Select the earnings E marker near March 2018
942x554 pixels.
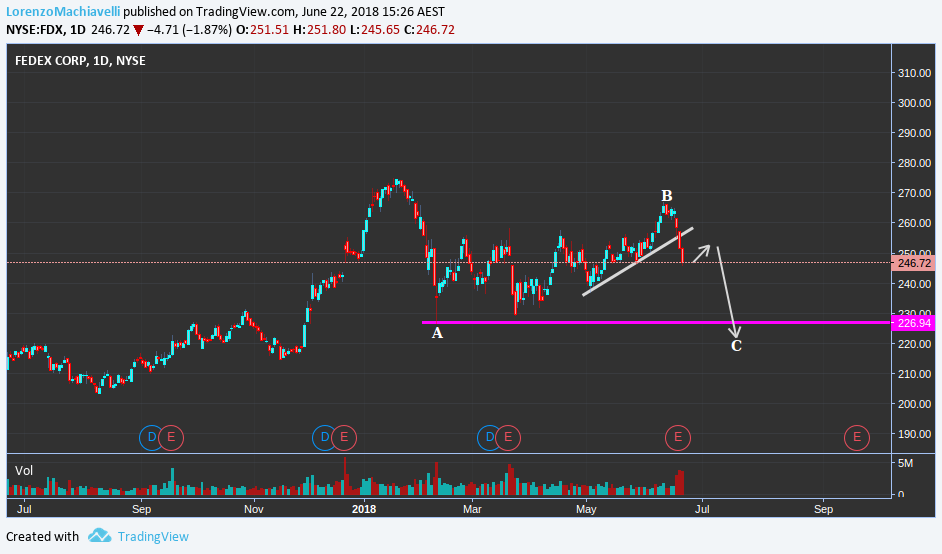coord(508,437)
